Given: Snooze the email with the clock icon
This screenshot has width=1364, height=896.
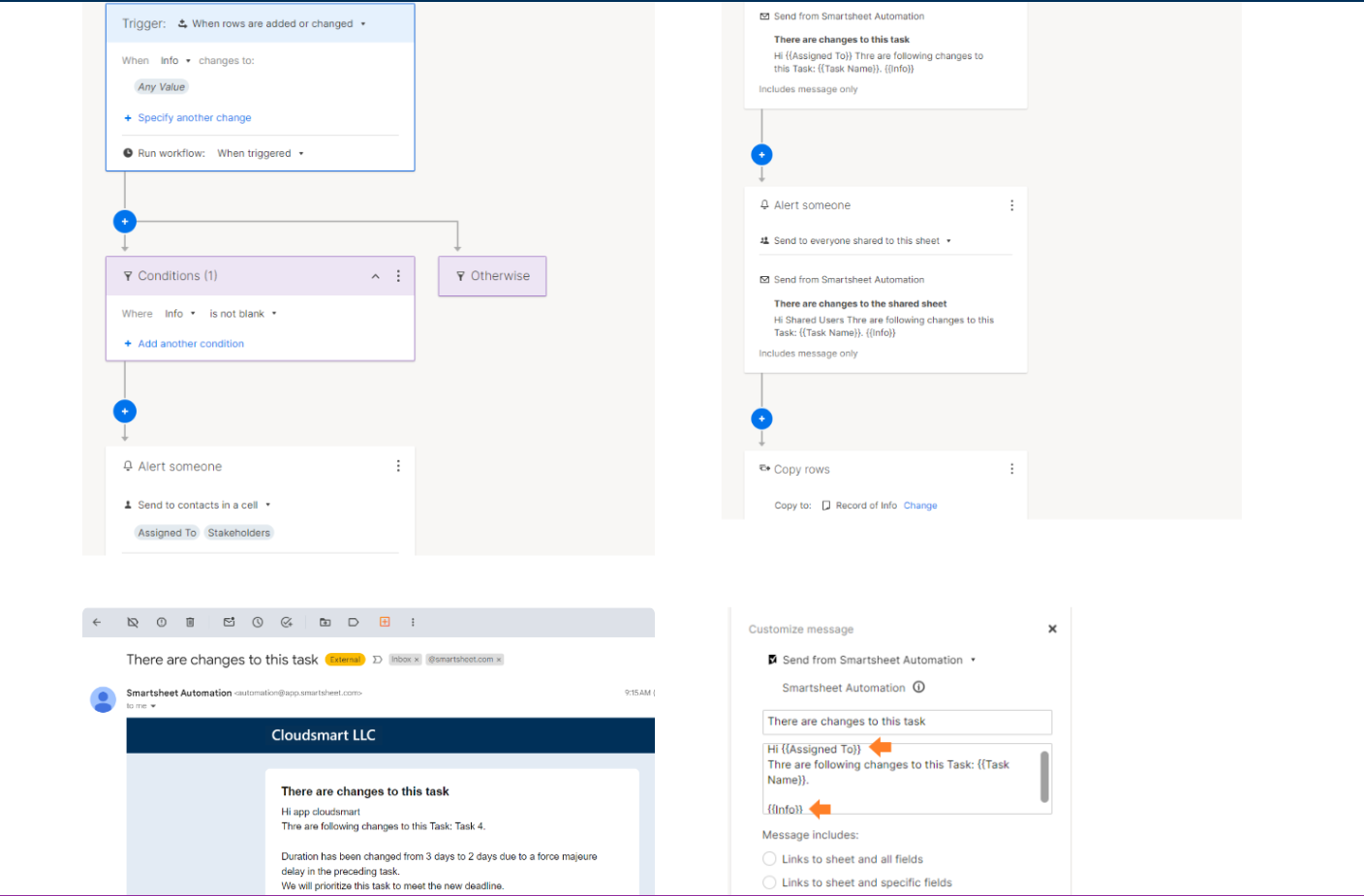Looking at the screenshot, I should pyautogui.click(x=258, y=623).
